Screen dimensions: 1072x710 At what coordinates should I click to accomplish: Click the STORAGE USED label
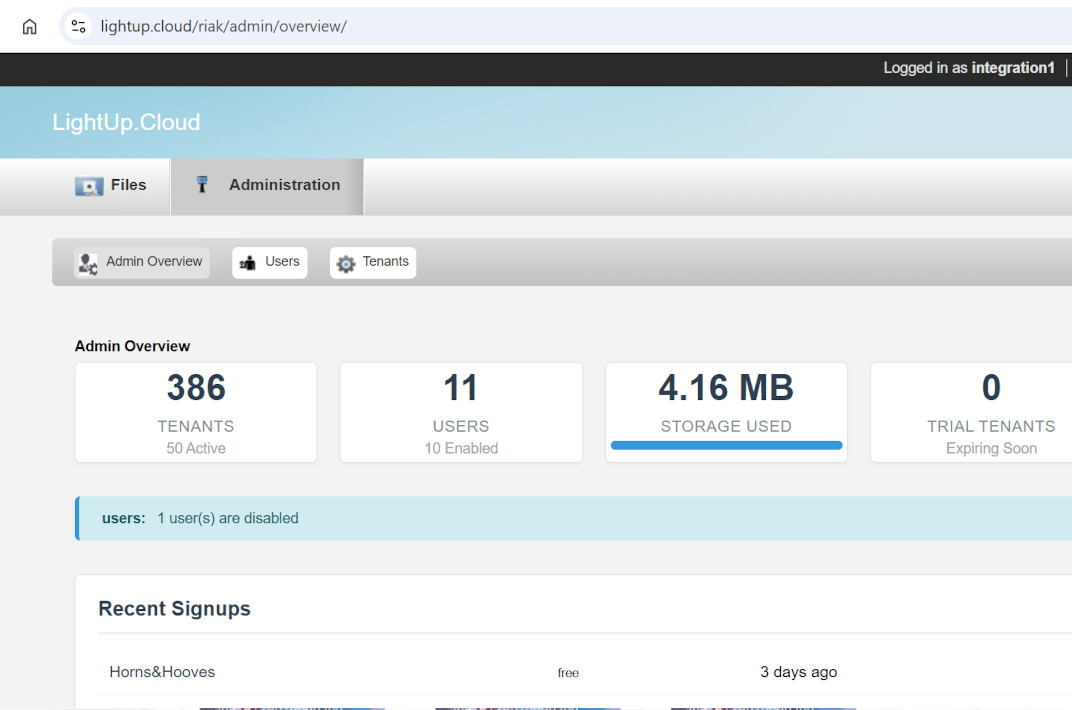(x=726, y=426)
